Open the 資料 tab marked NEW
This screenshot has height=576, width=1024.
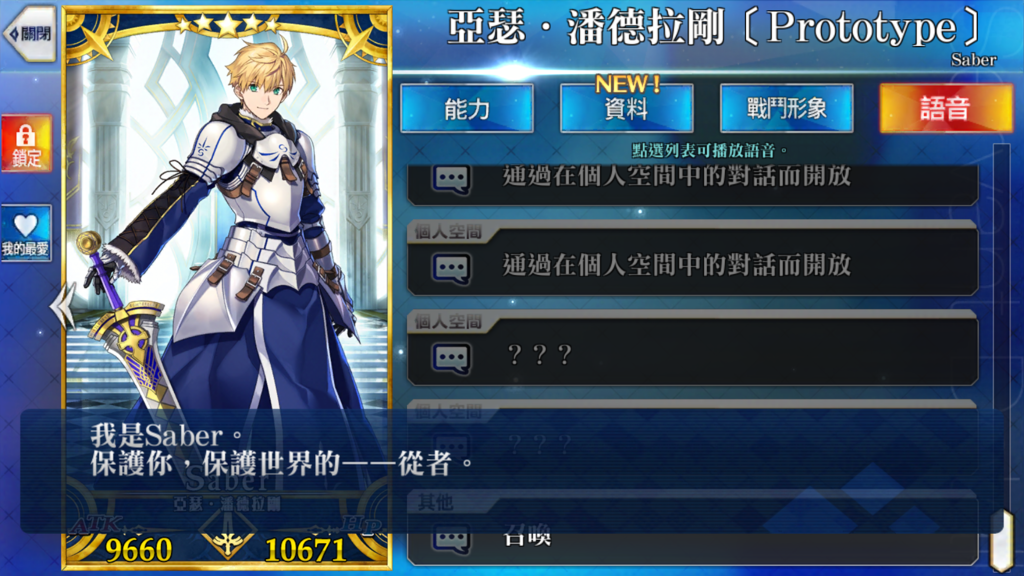(626, 108)
